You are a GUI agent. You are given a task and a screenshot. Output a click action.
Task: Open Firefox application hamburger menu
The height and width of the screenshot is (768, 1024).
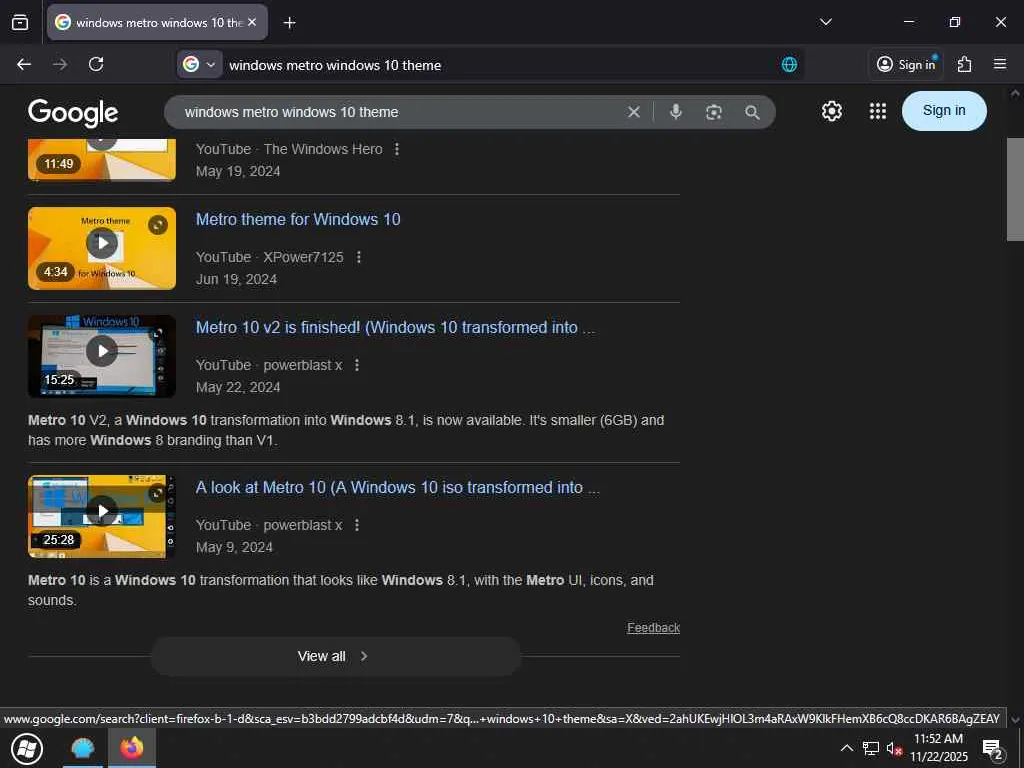(1000, 64)
